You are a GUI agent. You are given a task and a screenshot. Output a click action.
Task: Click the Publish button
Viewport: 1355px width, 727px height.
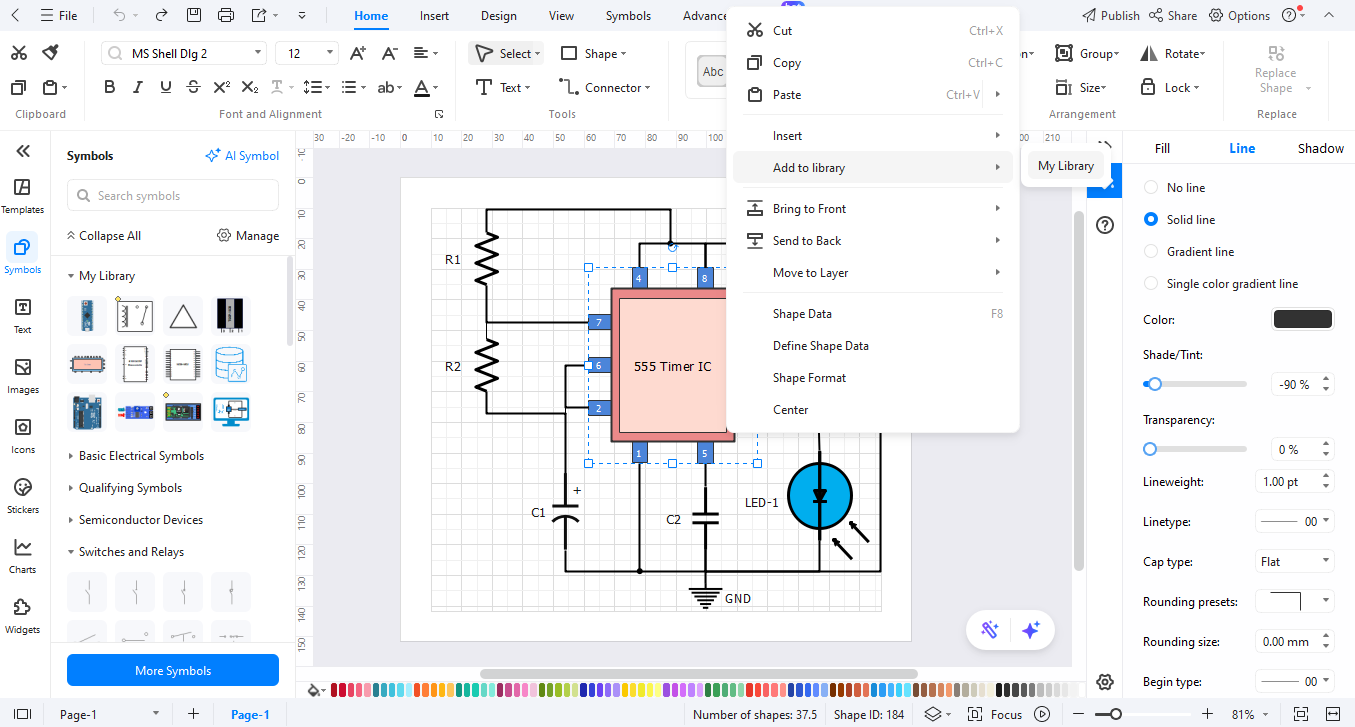click(x=1111, y=16)
